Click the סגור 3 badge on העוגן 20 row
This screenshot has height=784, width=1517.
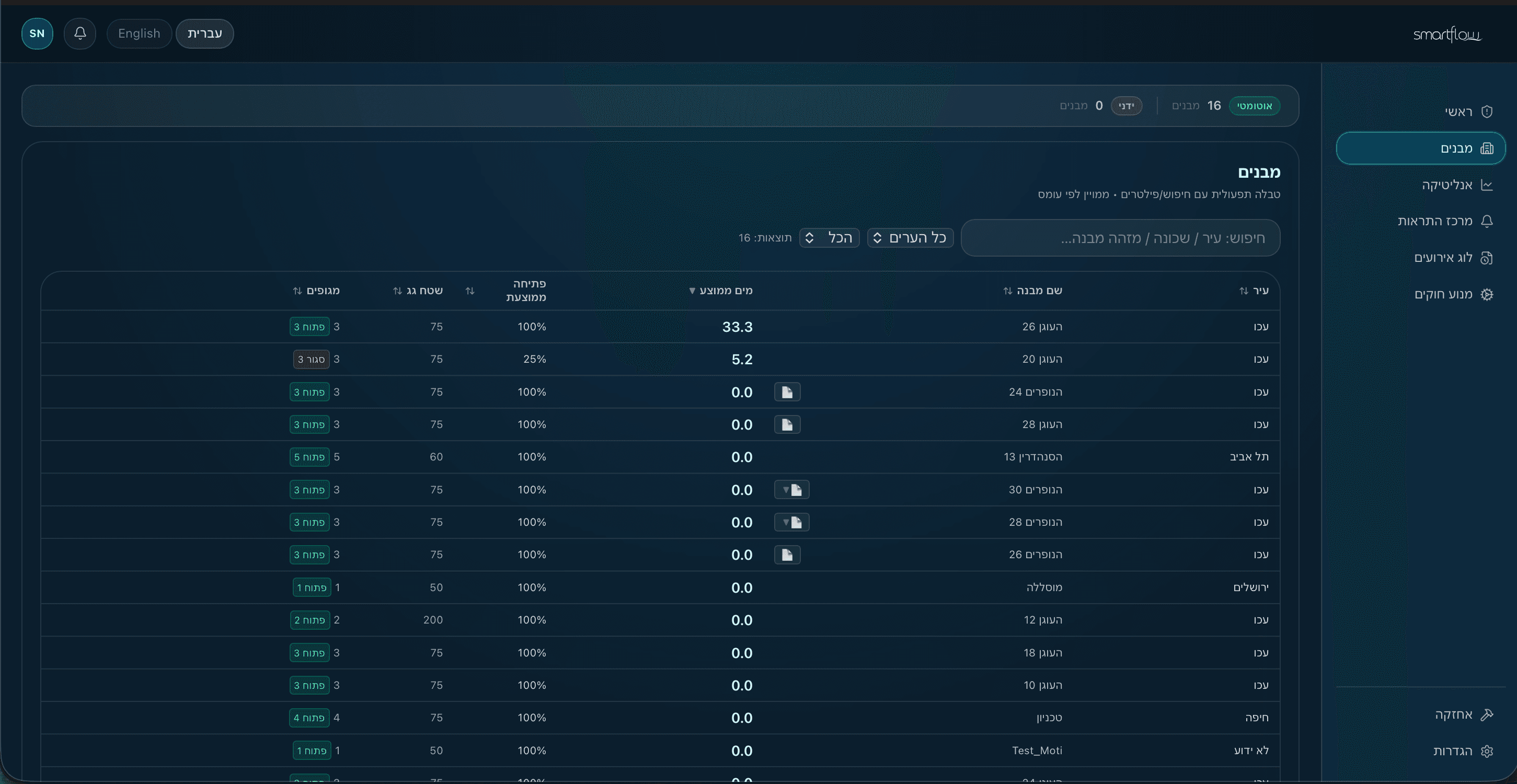[311, 359]
